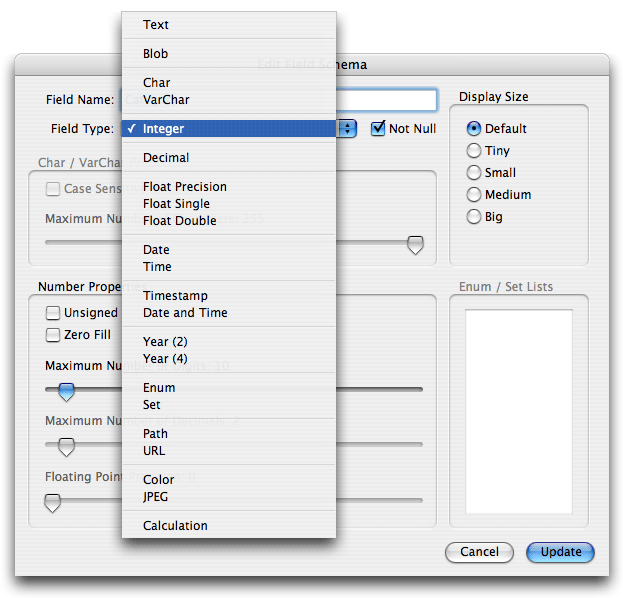The image size is (623, 598).
Task: Enable the Zero Fill checkbox
Action: click(53, 335)
